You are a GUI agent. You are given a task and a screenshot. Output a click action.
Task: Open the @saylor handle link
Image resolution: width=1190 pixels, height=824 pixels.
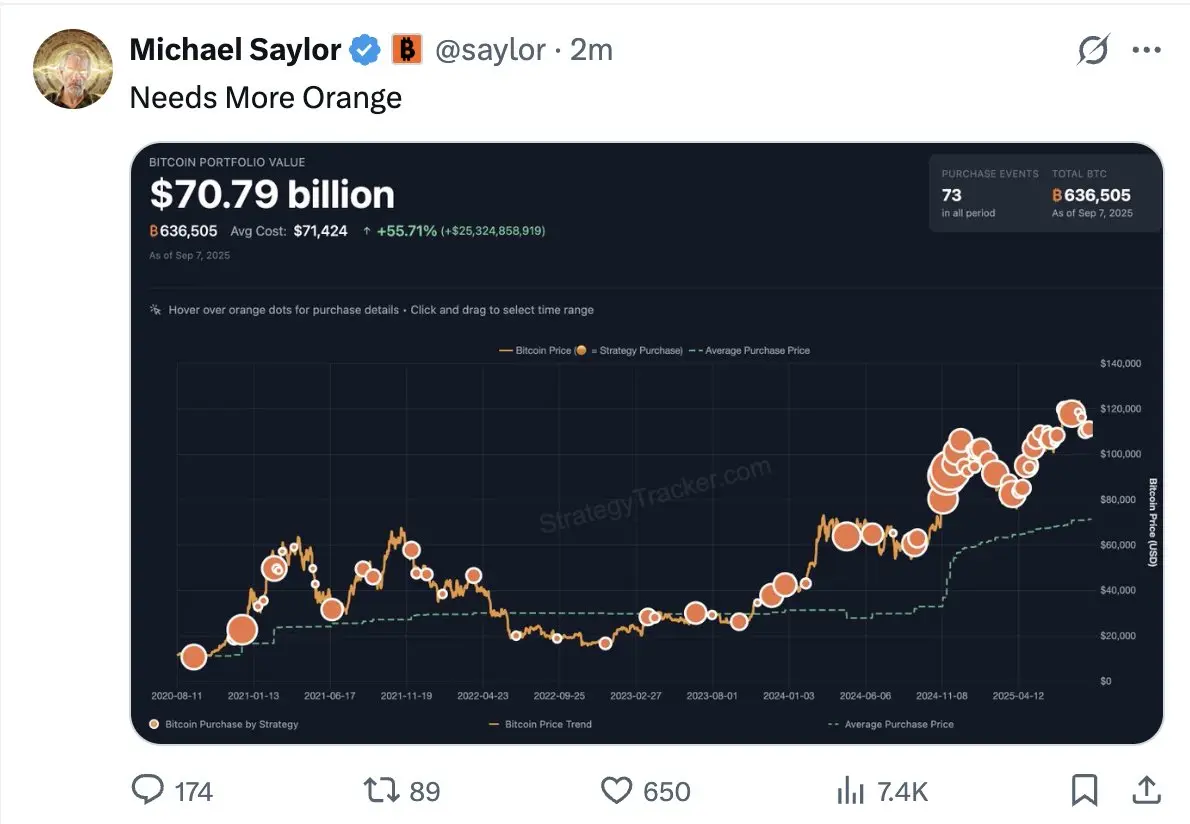click(490, 50)
